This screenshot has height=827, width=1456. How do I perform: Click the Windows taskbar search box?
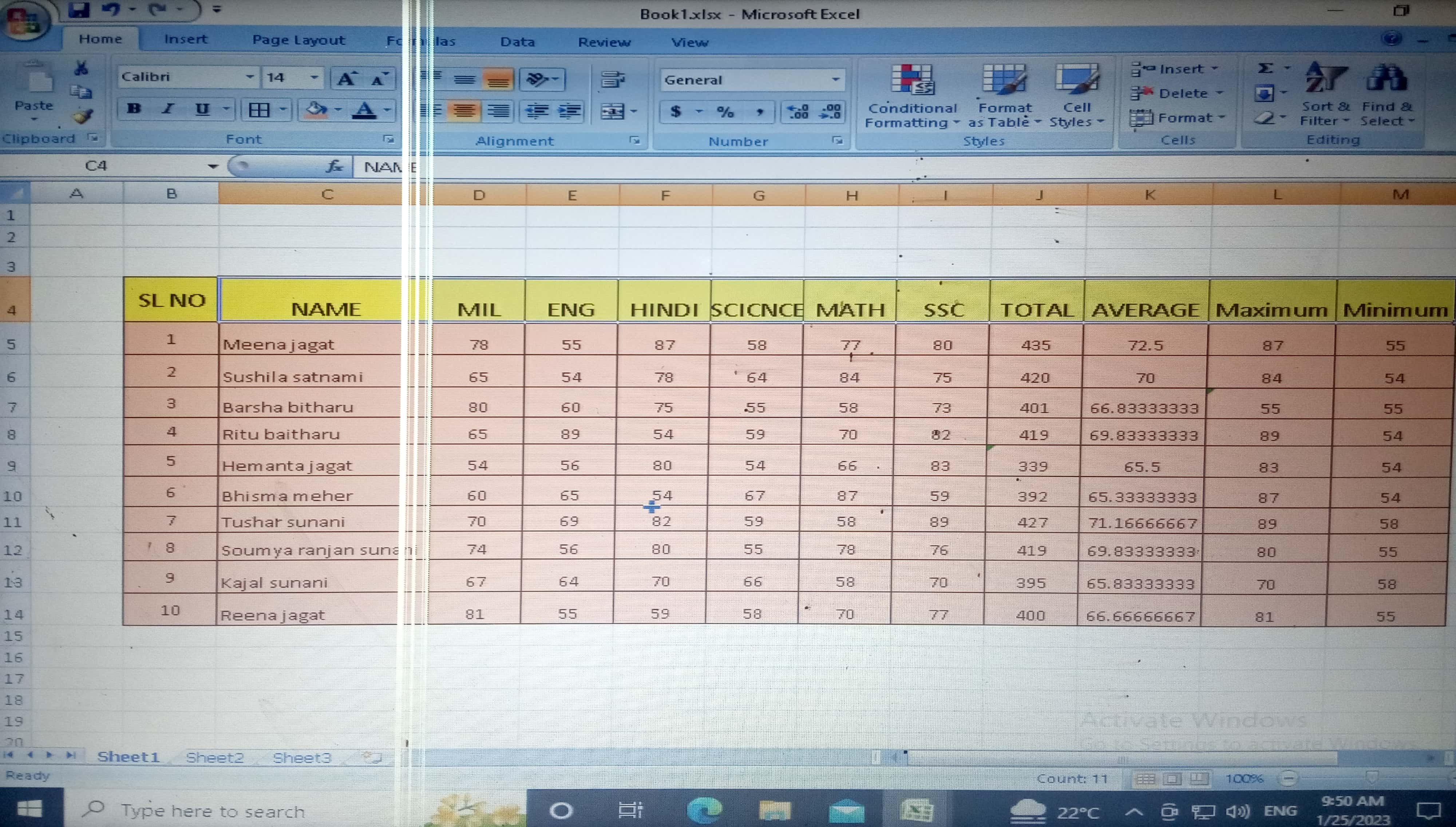click(x=213, y=811)
